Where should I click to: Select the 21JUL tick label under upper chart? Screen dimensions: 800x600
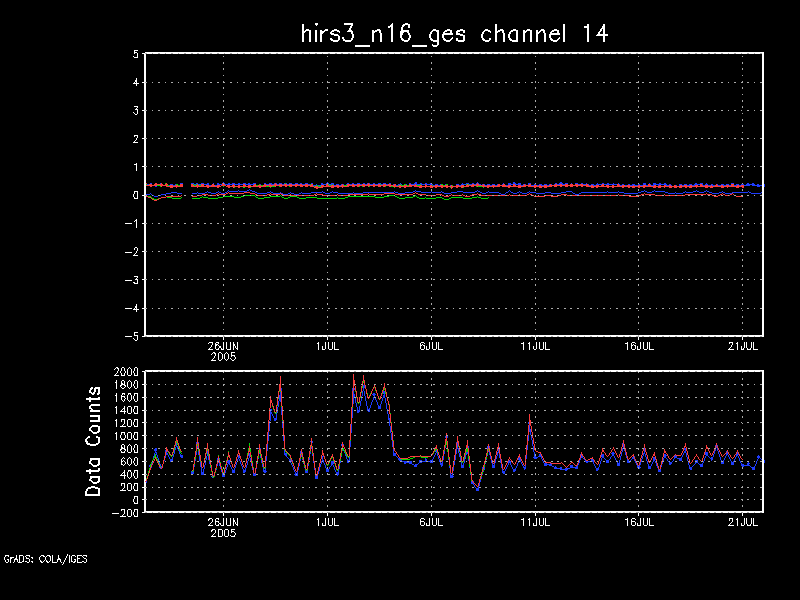pyautogui.click(x=743, y=346)
